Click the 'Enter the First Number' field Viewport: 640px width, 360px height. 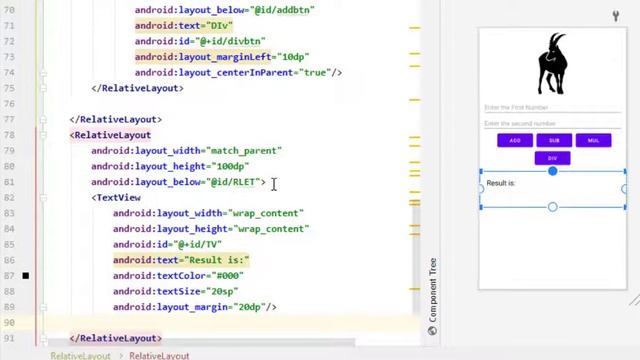[x=552, y=107]
